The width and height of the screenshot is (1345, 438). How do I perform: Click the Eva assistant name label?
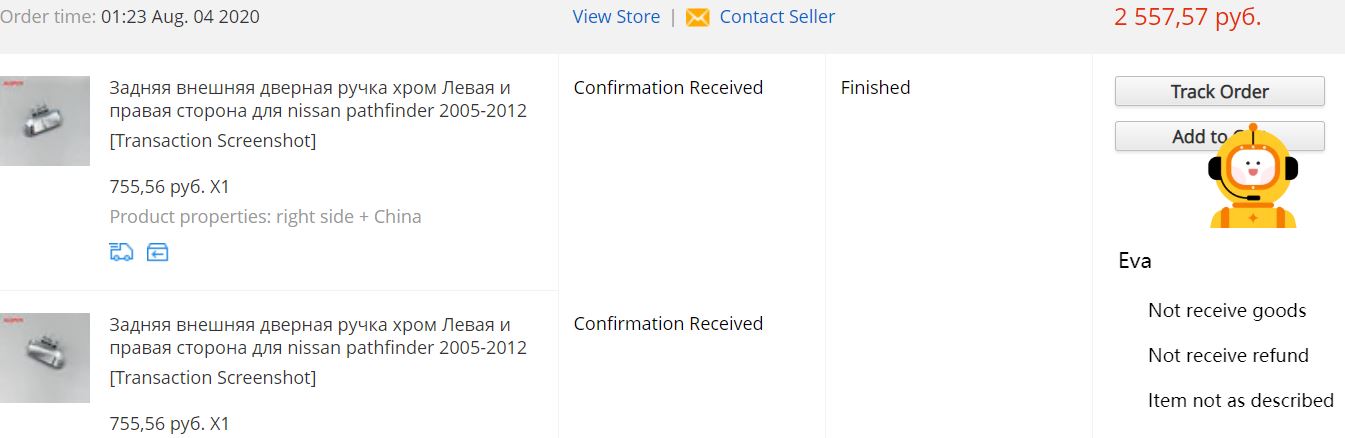point(1135,262)
